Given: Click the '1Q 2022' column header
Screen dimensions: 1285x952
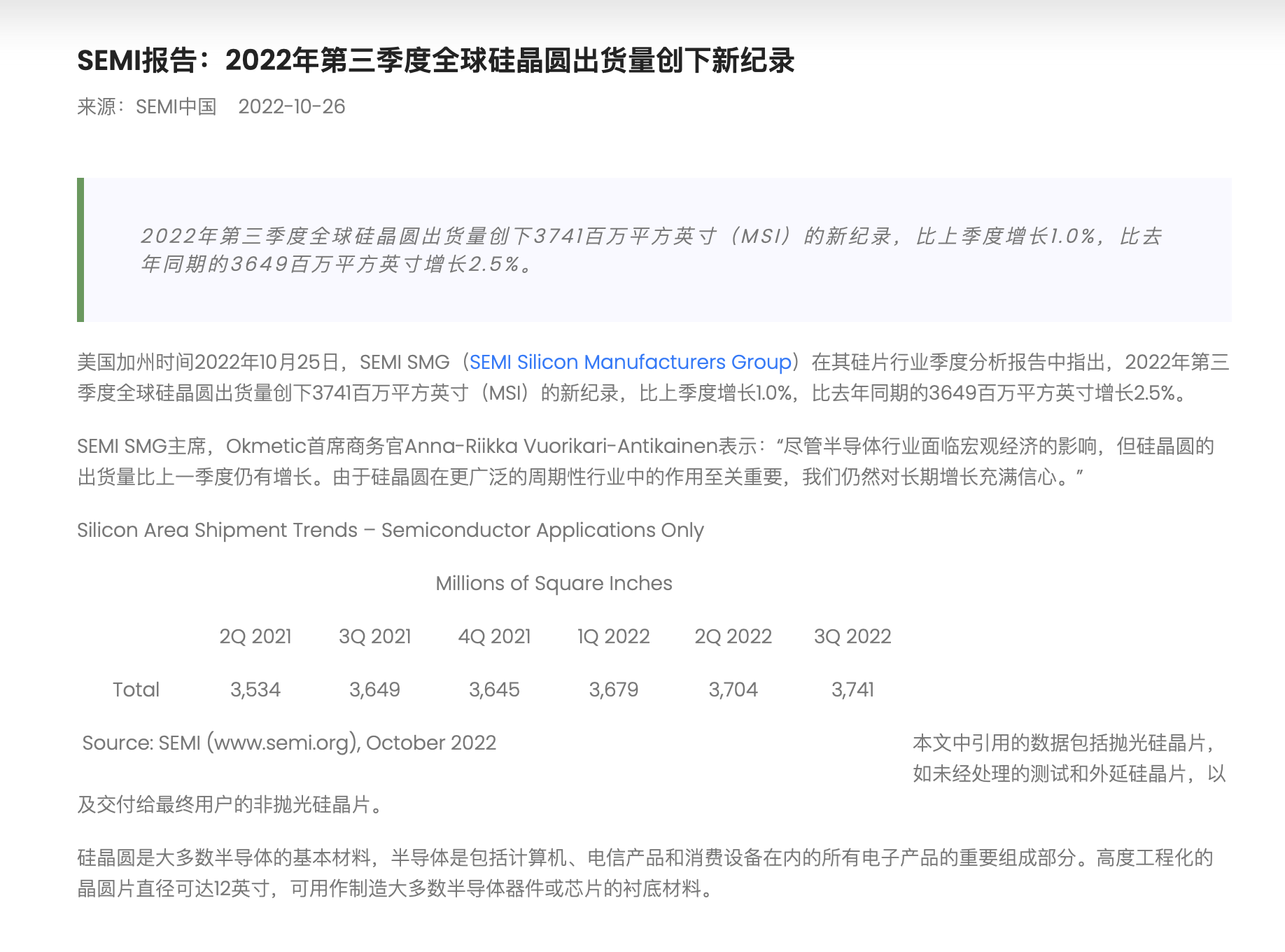Looking at the screenshot, I should [614, 636].
